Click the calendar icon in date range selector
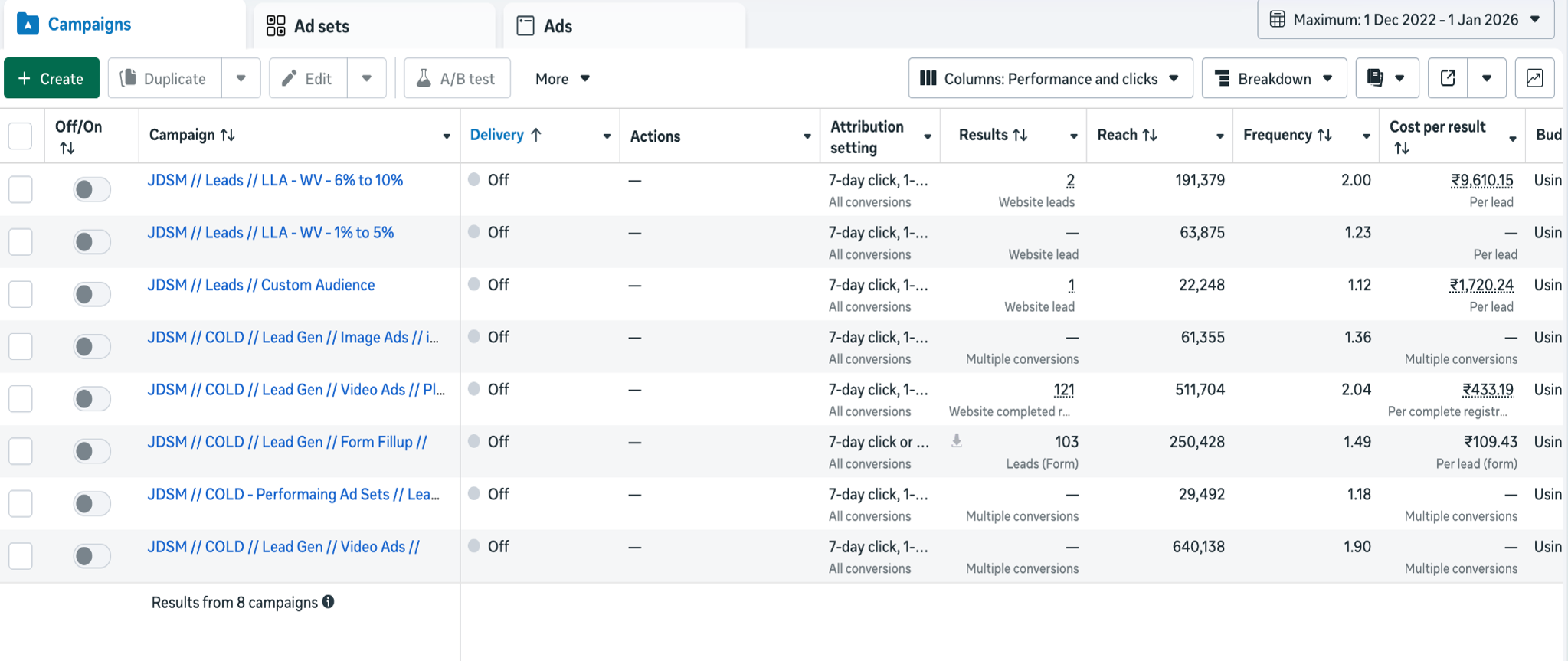1568x661 pixels. pyautogui.click(x=1277, y=20)
